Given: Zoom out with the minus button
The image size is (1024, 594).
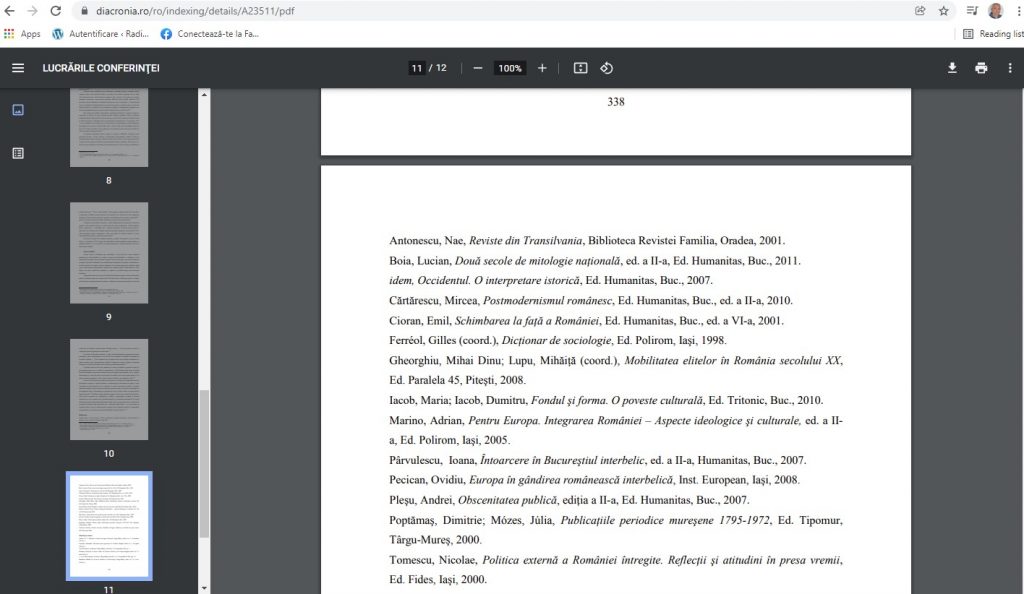Looking at the screenshot, I should point(478,68).
